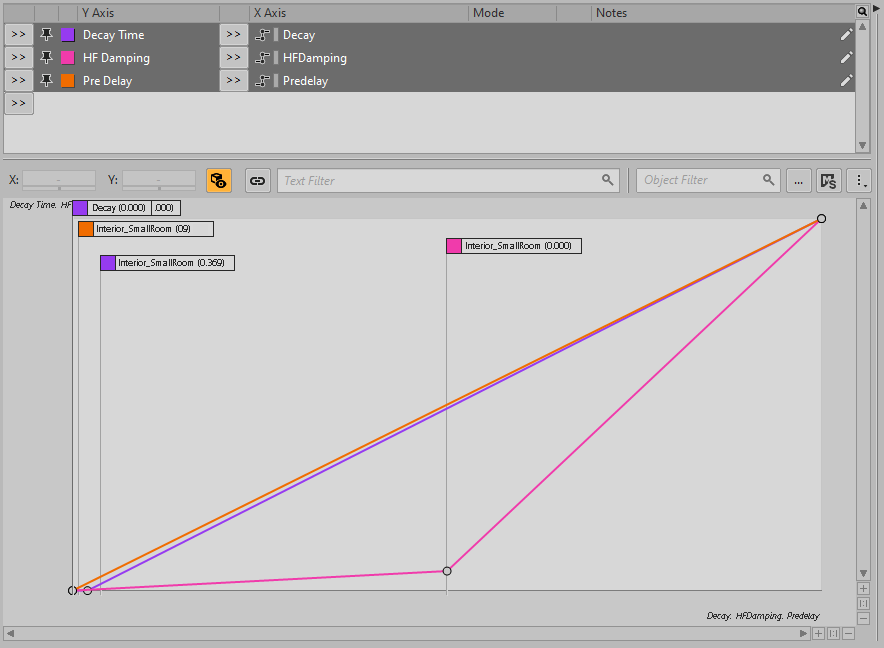Open the Y Axis selector for Decay Time
884x648 pixels.
pyautogui.click(x=18, y=35)
